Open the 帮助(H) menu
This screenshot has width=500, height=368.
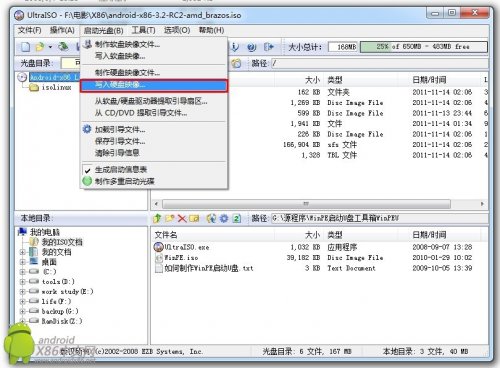tap(211, 30)
